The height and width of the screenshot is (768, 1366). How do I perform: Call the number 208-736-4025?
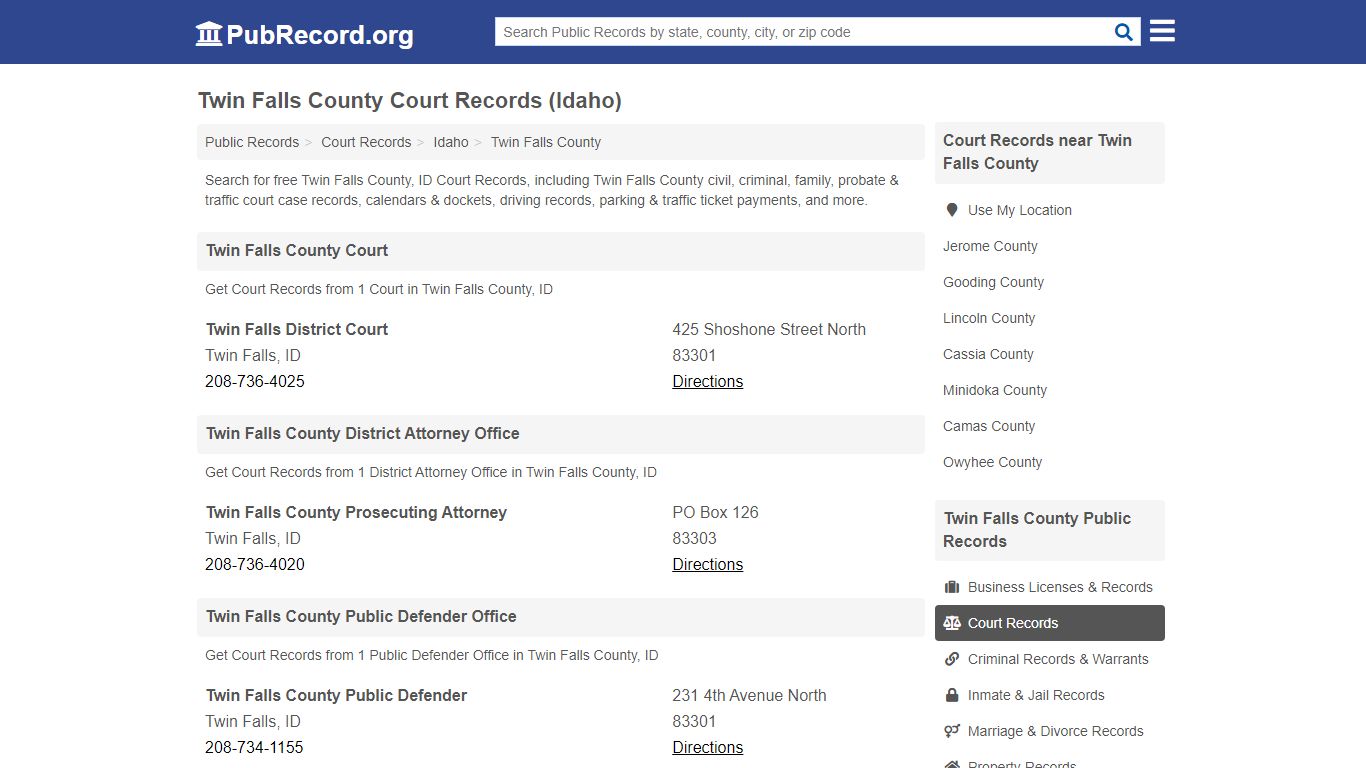click(x=255, y=381)
